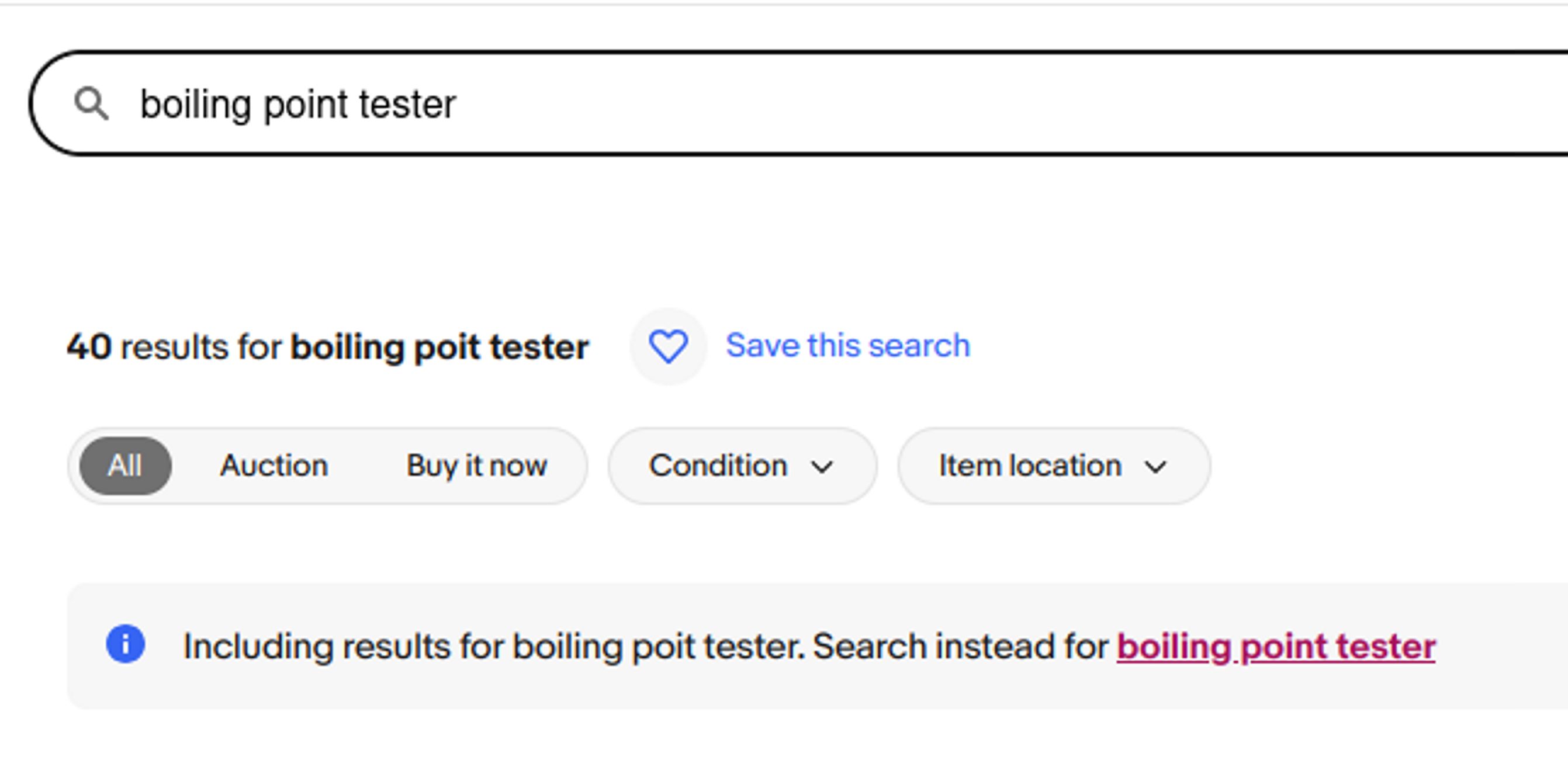
Task: Click the Search instead for text
Action: (x=961, y=646)
